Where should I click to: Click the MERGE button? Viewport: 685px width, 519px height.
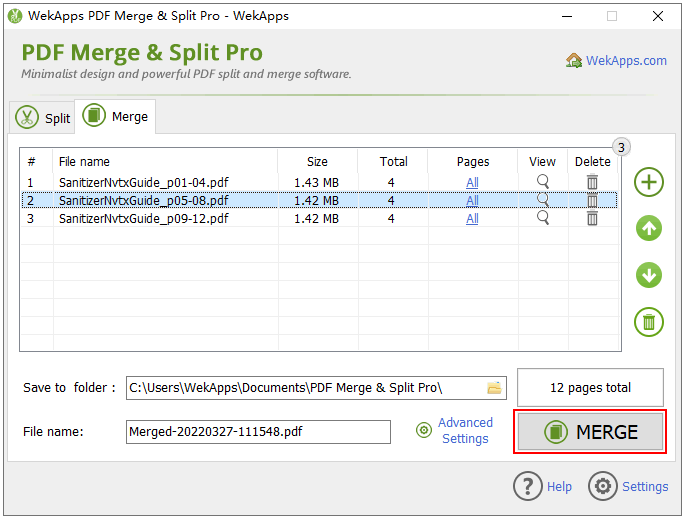[590, 432]
